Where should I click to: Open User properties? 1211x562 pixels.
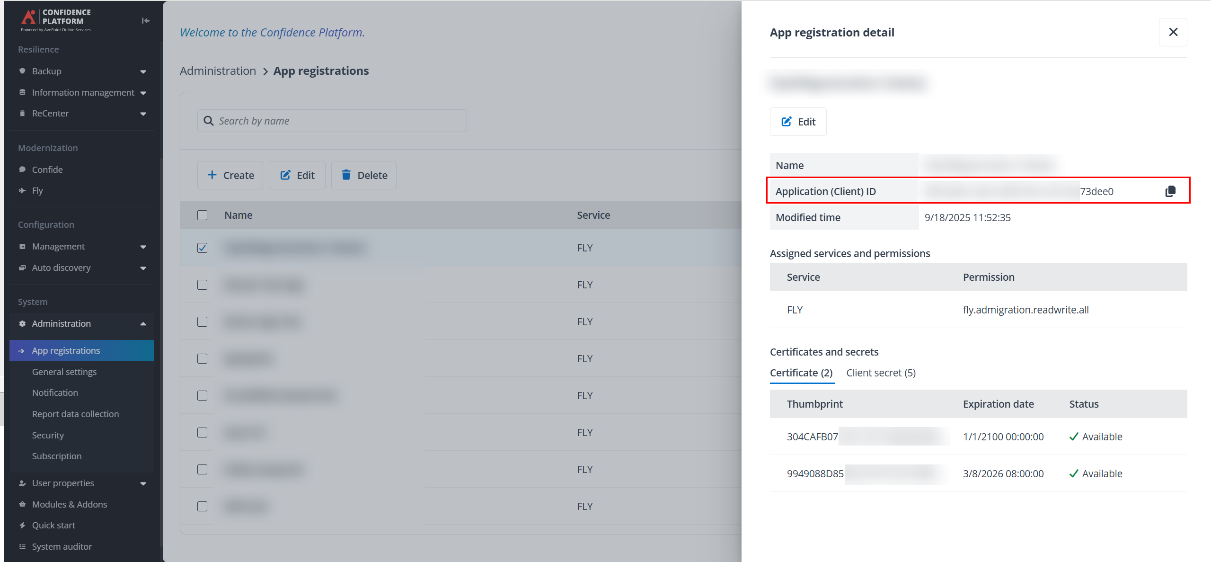63,483
